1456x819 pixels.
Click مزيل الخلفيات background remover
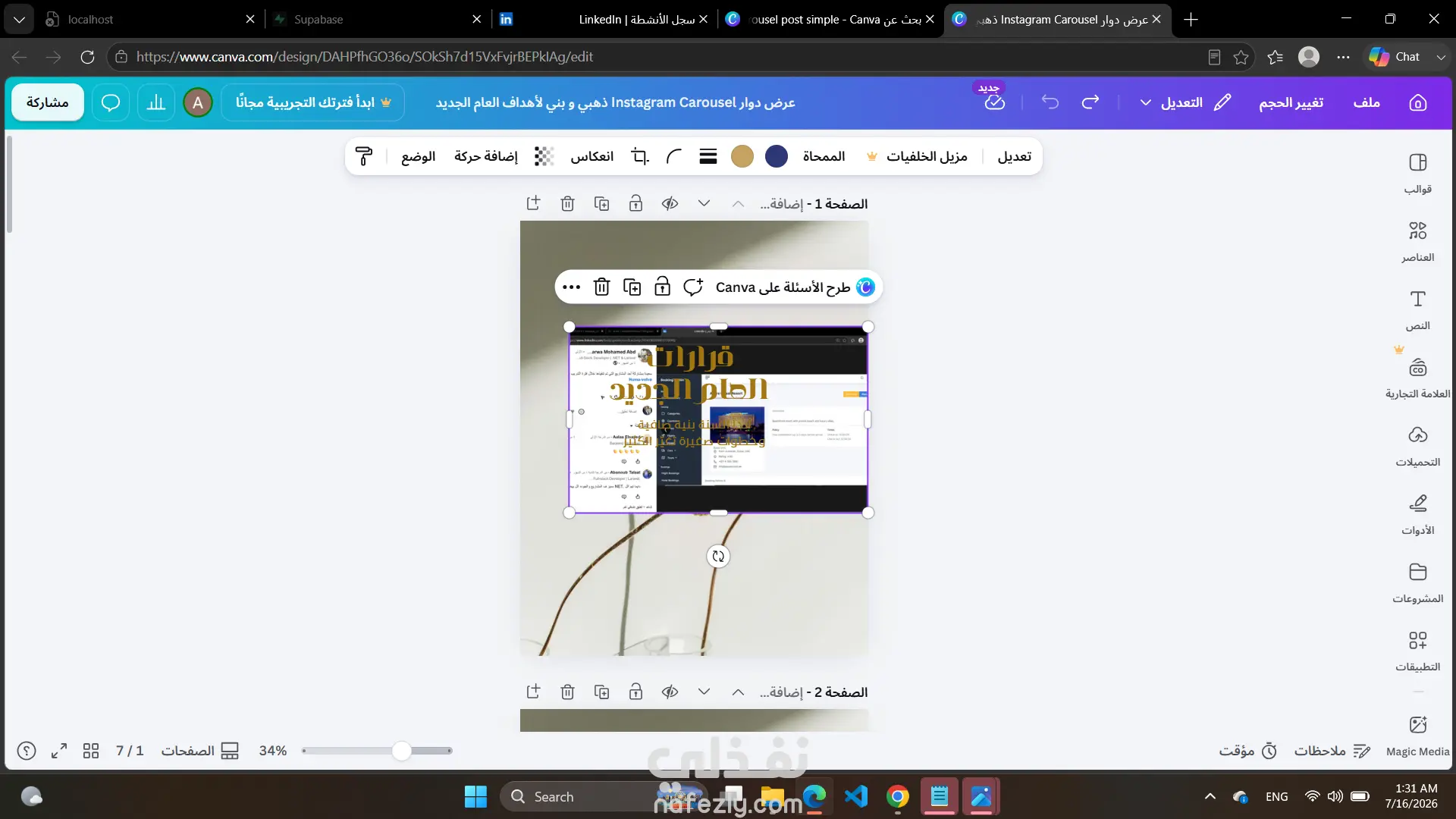click(x=917, y=156)
